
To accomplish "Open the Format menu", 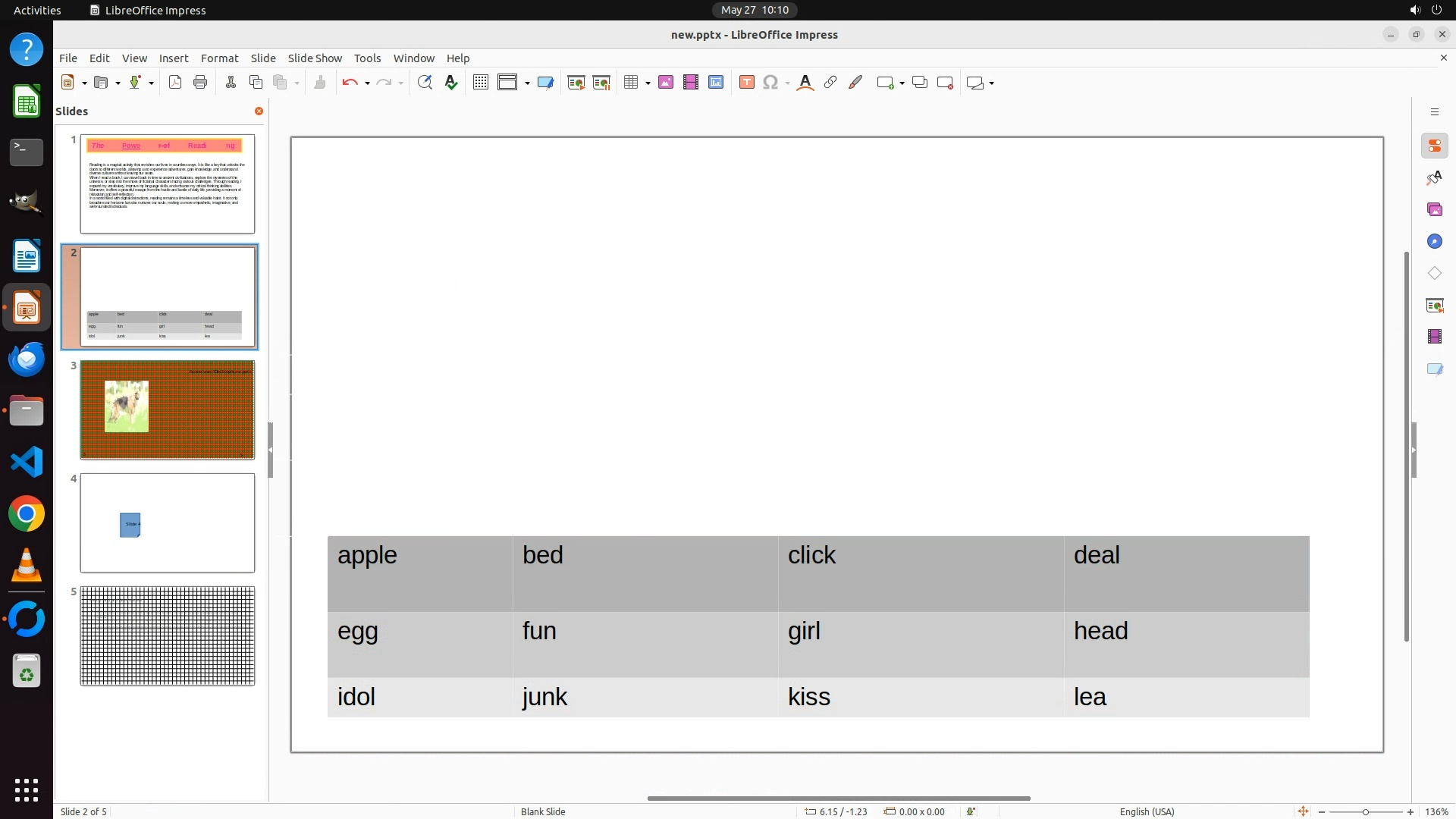I will pos(219,58).
